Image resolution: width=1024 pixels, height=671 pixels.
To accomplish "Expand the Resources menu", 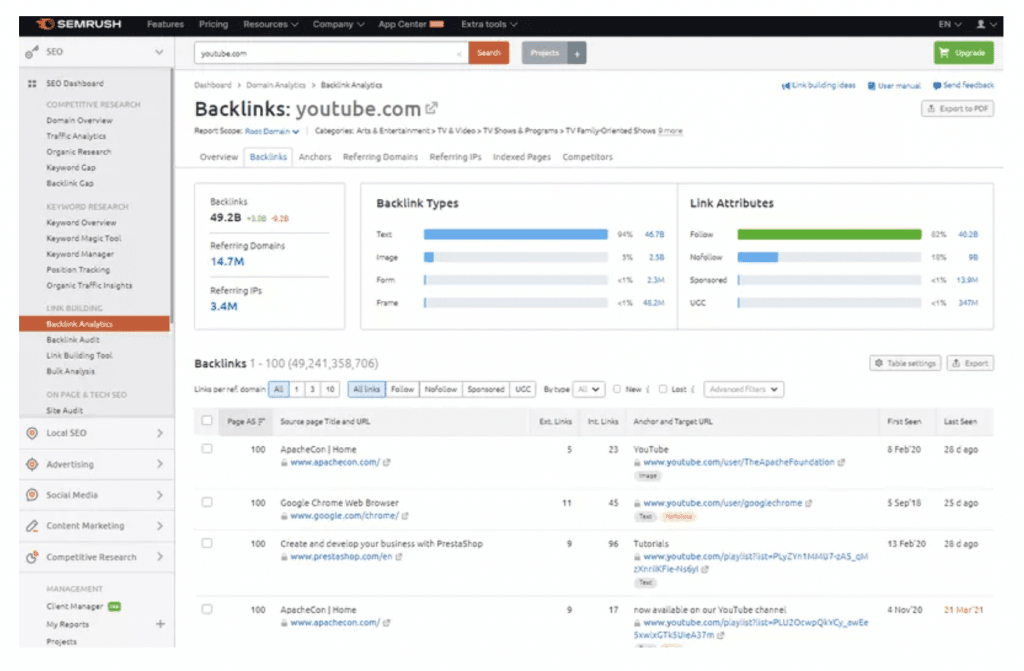I will click(x=270, y=24).
